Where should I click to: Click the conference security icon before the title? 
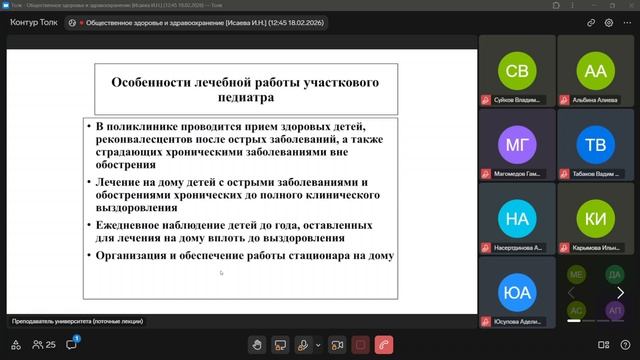(72, 23)
